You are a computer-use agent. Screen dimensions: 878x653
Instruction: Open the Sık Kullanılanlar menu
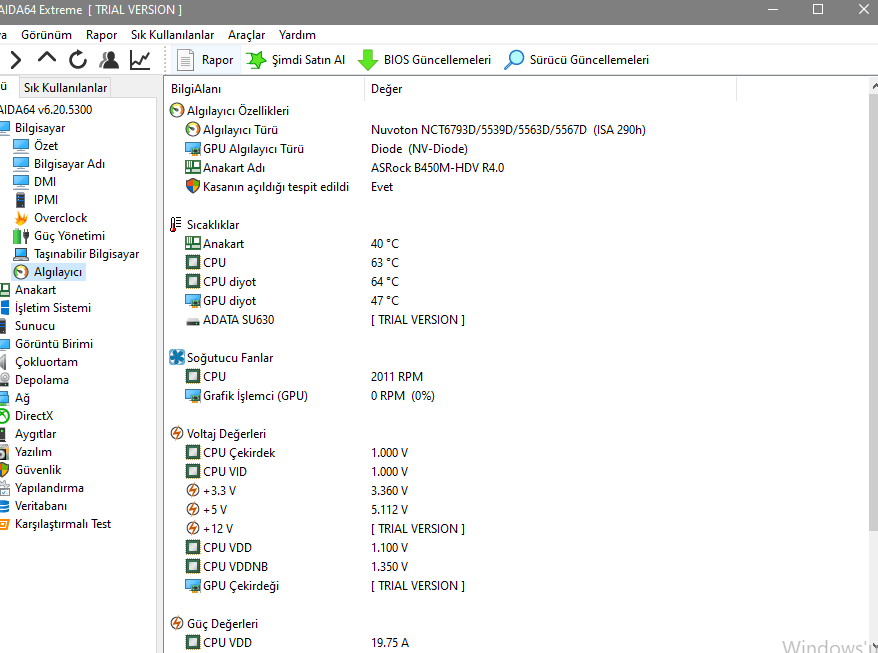172,35
